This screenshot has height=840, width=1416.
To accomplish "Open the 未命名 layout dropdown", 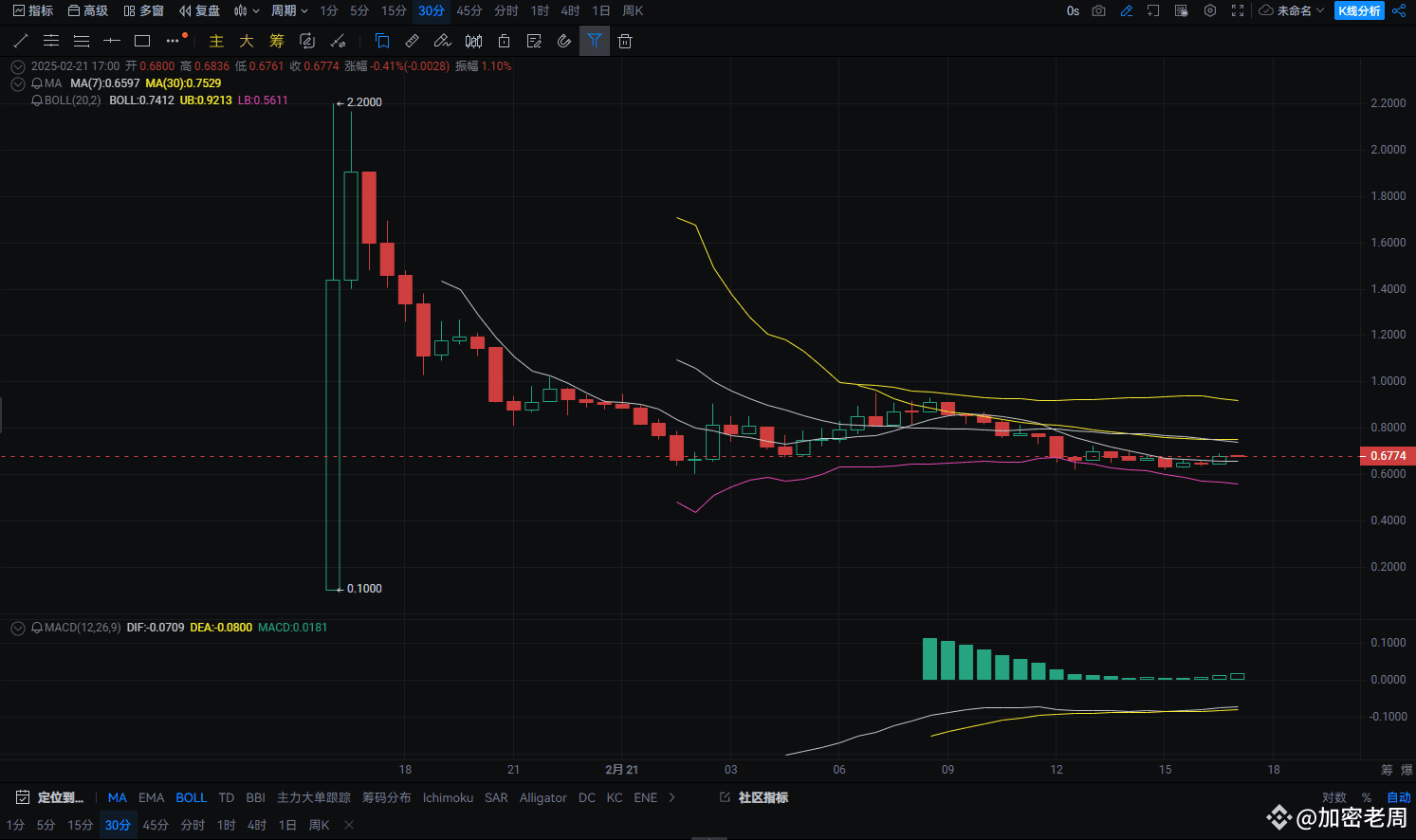I will [x=1292, y=10].
